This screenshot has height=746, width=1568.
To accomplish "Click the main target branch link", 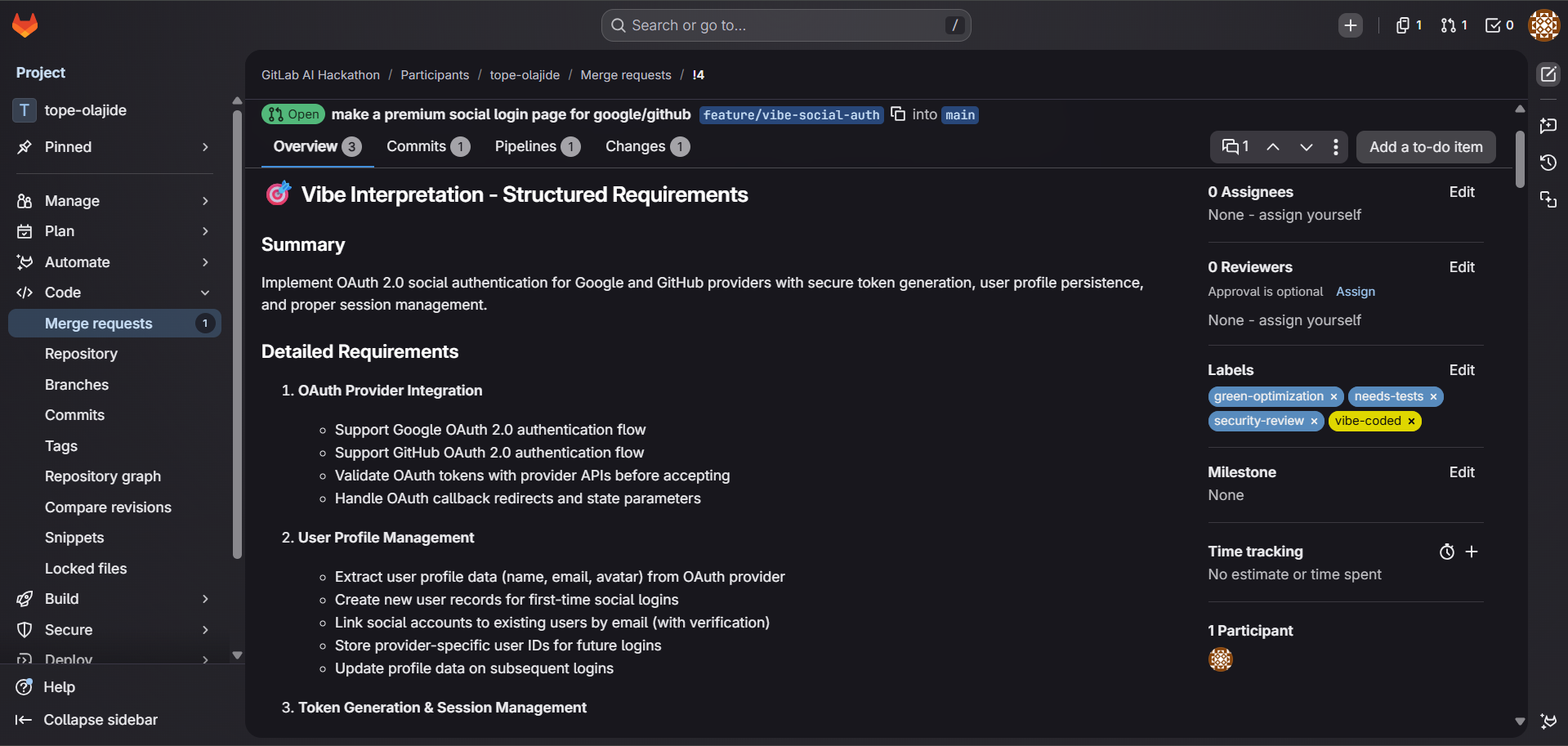I will tap(960, 115).
